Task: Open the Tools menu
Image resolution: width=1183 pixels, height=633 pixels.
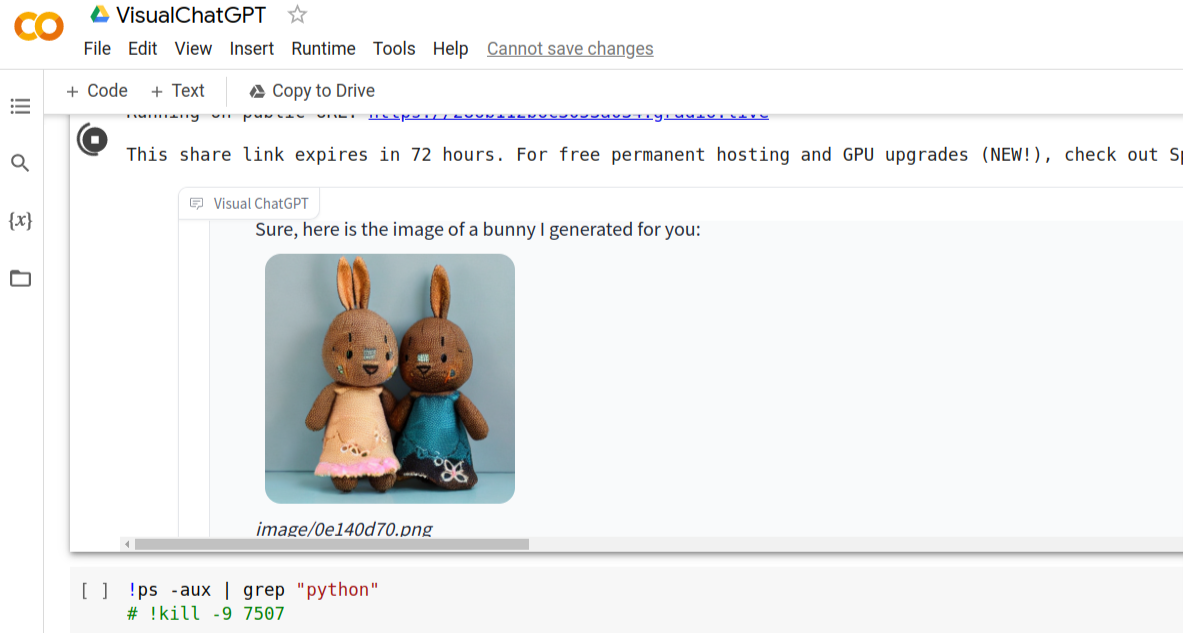Action: (394, 49)
